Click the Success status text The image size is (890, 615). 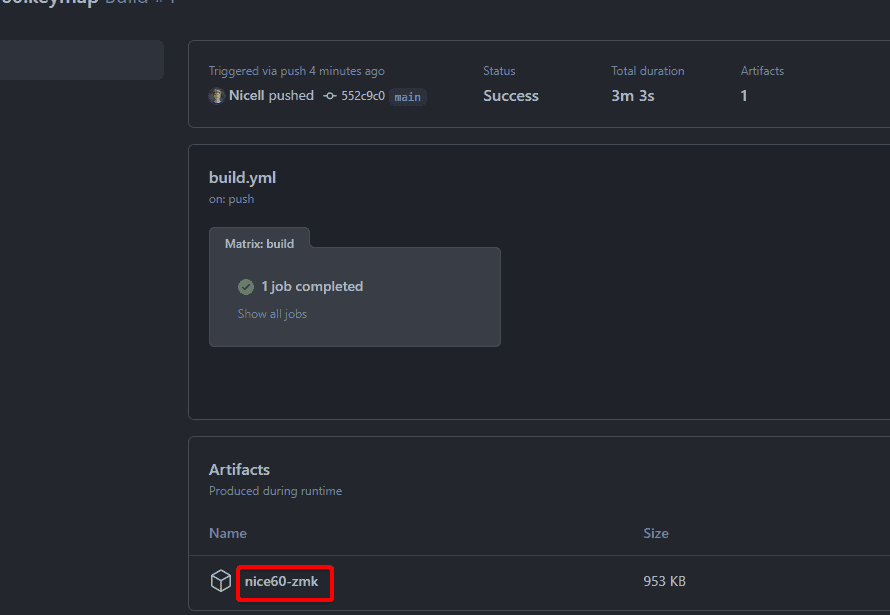[x=511, y=96]
